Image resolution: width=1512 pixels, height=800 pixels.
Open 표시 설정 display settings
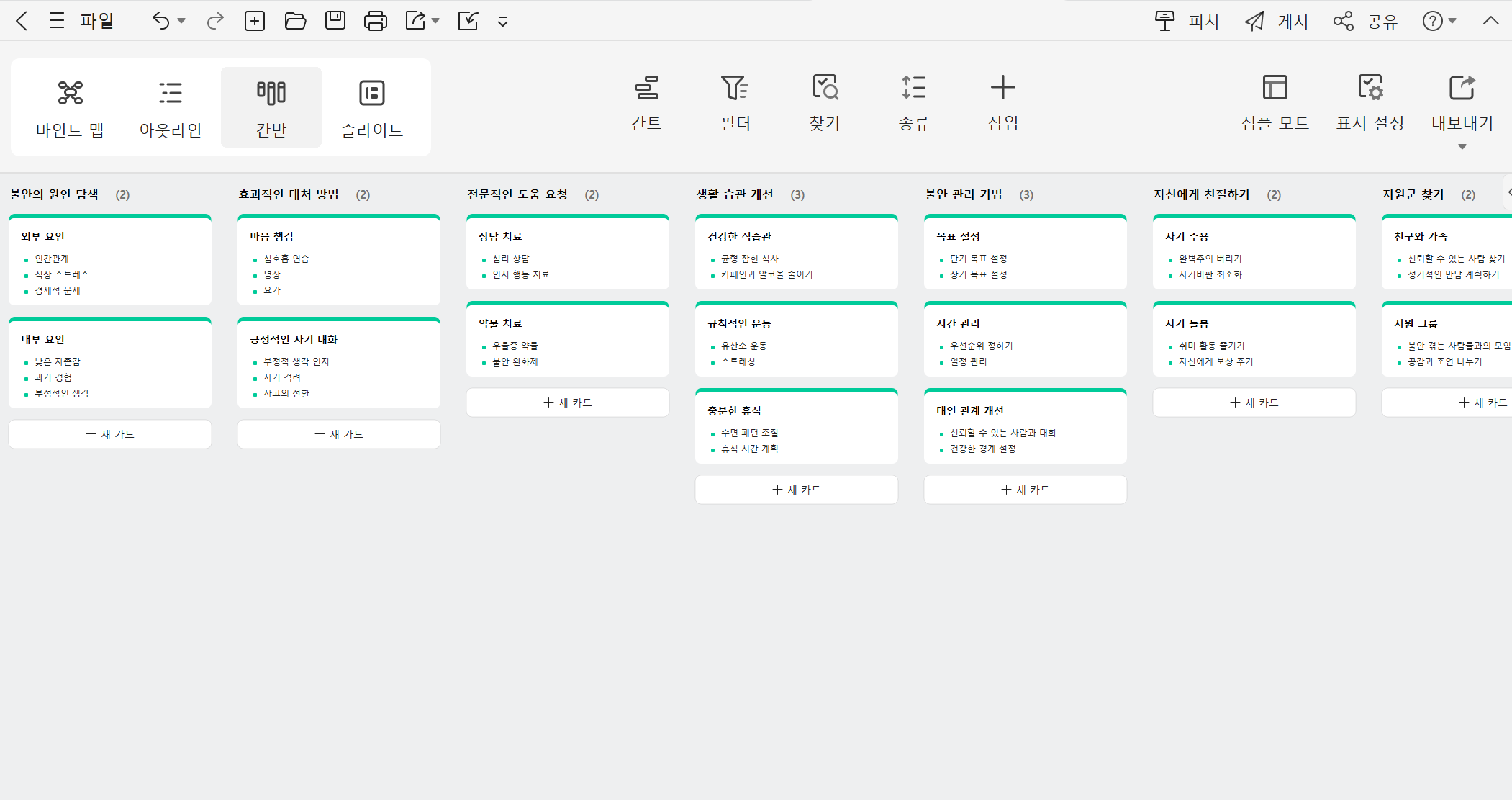(1370, 103)
